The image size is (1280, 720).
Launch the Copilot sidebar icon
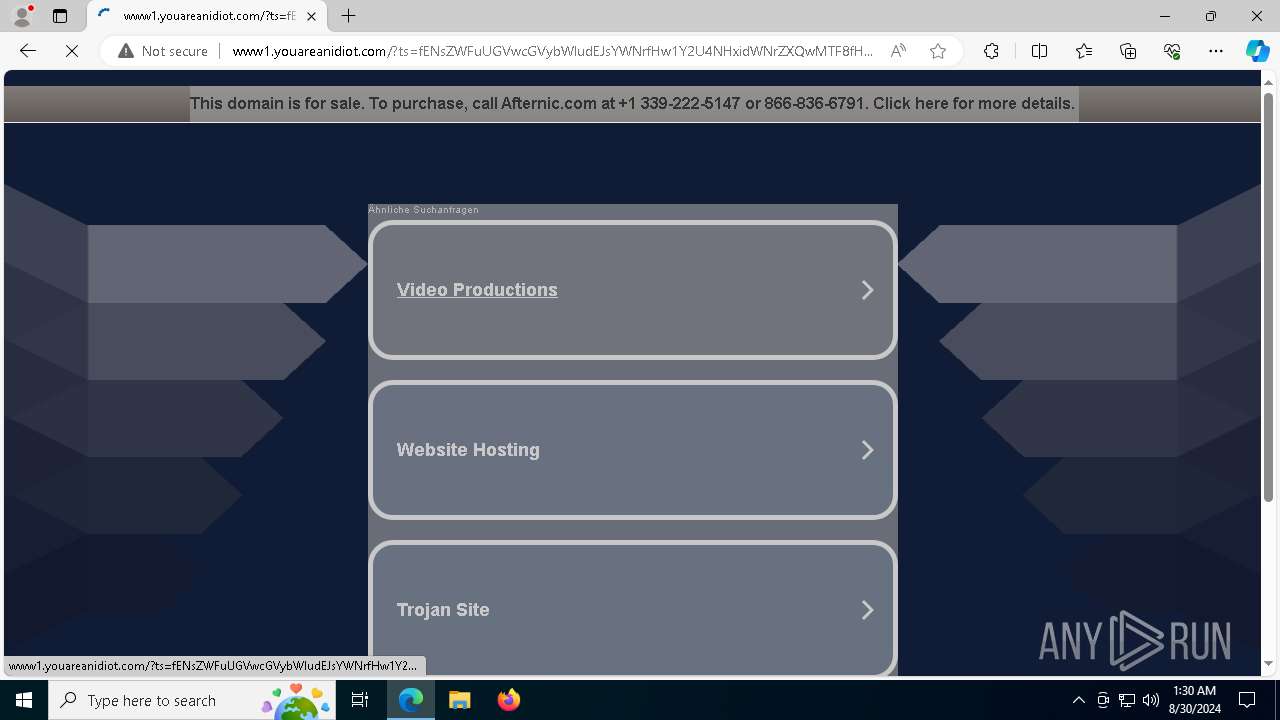pyautogui.click(x=1257, y=51)
